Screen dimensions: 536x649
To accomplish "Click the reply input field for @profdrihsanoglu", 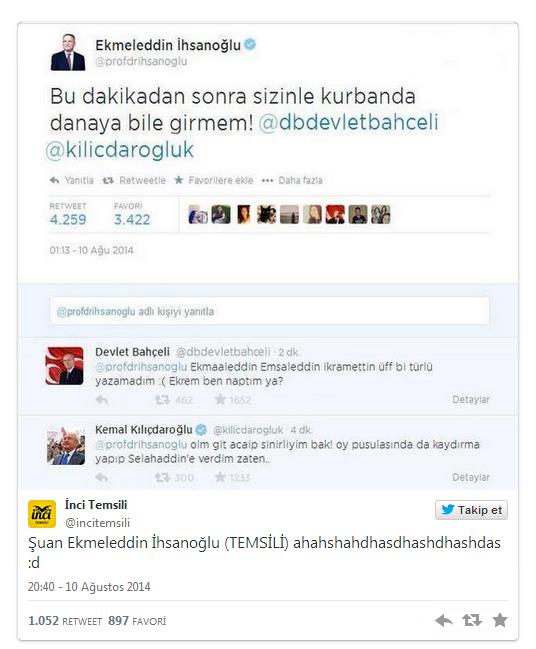I will [x=269, y=311].
